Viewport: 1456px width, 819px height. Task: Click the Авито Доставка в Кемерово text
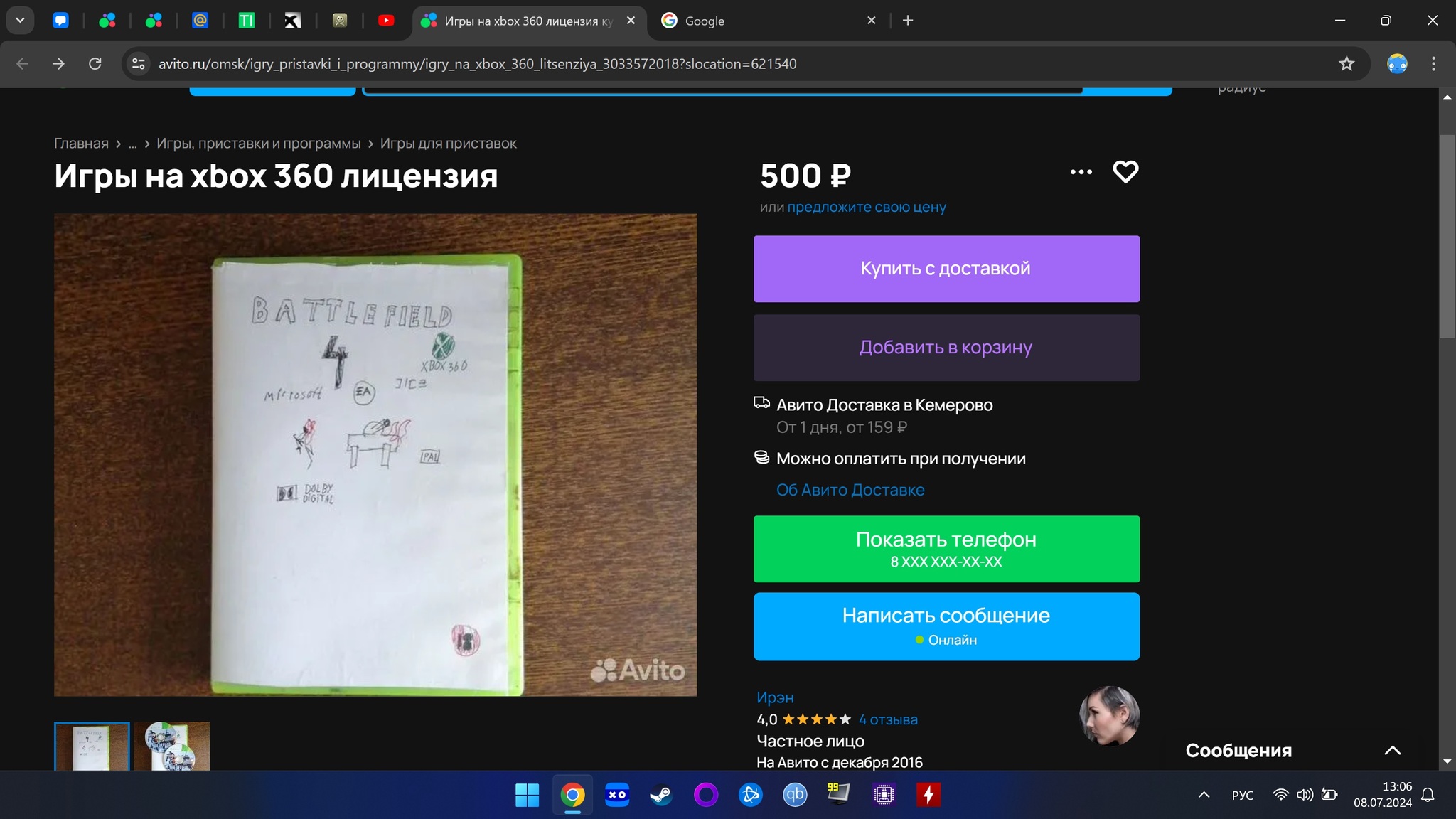coord(884,405)
